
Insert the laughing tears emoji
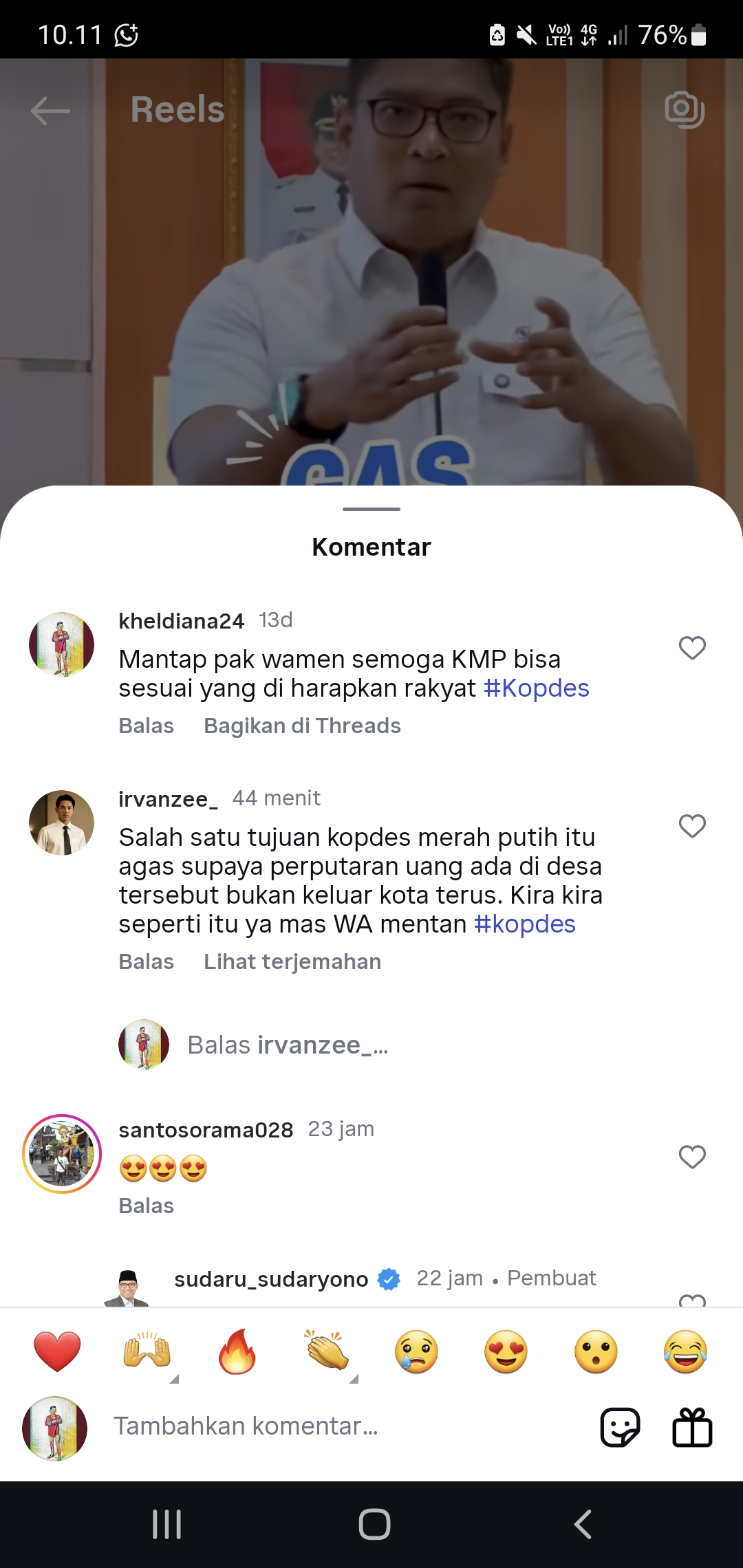[x=686, y=1351]
